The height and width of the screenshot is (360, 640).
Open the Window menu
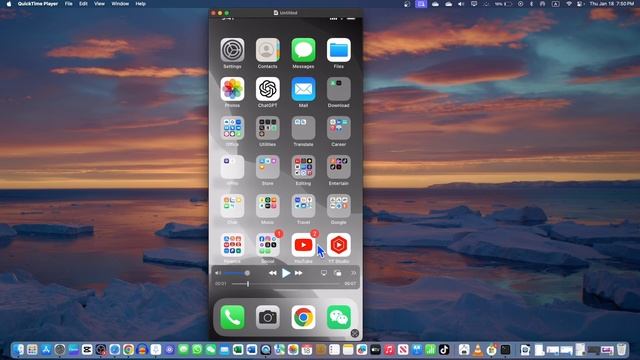click(x=120, y=4)
